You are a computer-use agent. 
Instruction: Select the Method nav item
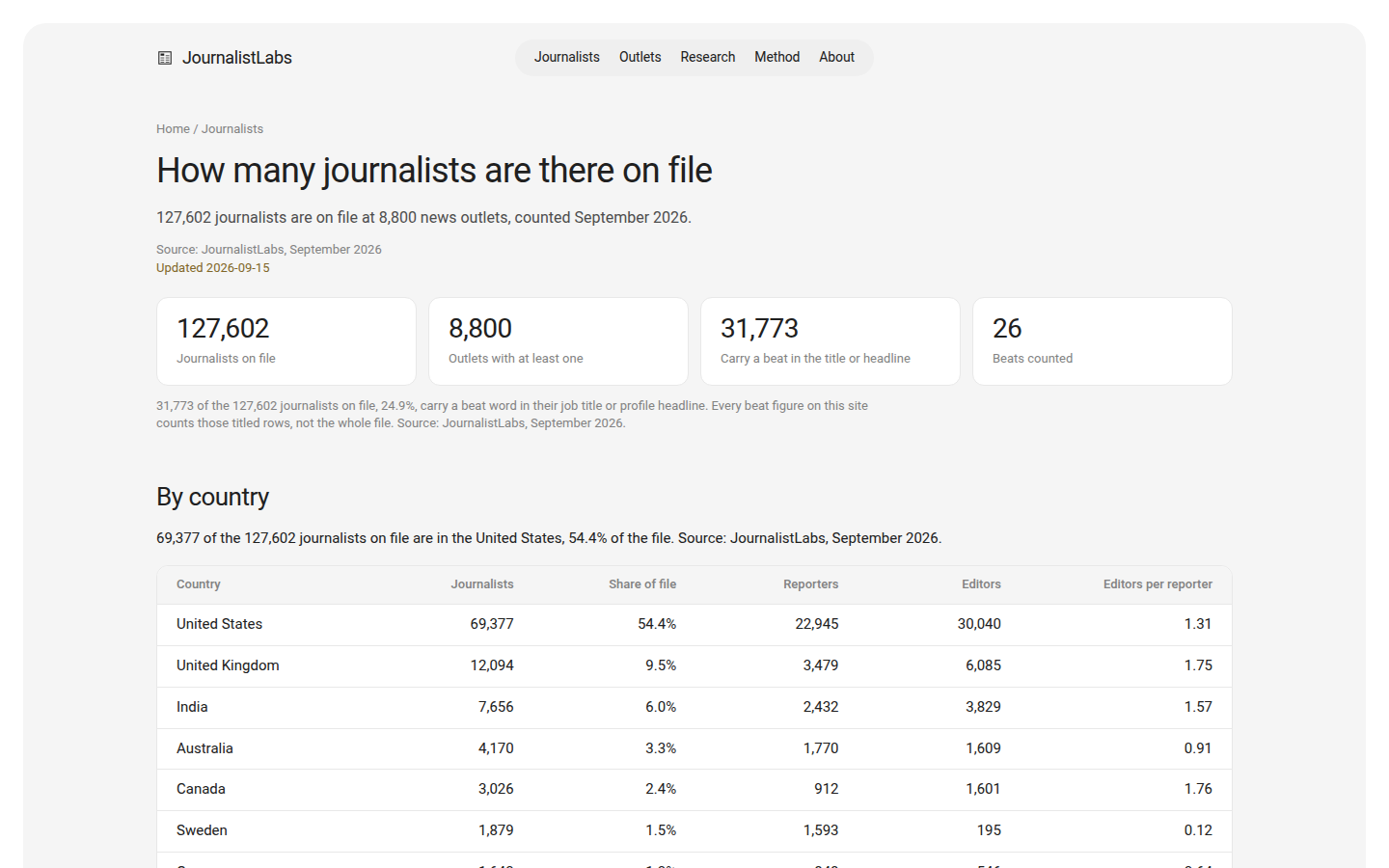pos(777,57)
